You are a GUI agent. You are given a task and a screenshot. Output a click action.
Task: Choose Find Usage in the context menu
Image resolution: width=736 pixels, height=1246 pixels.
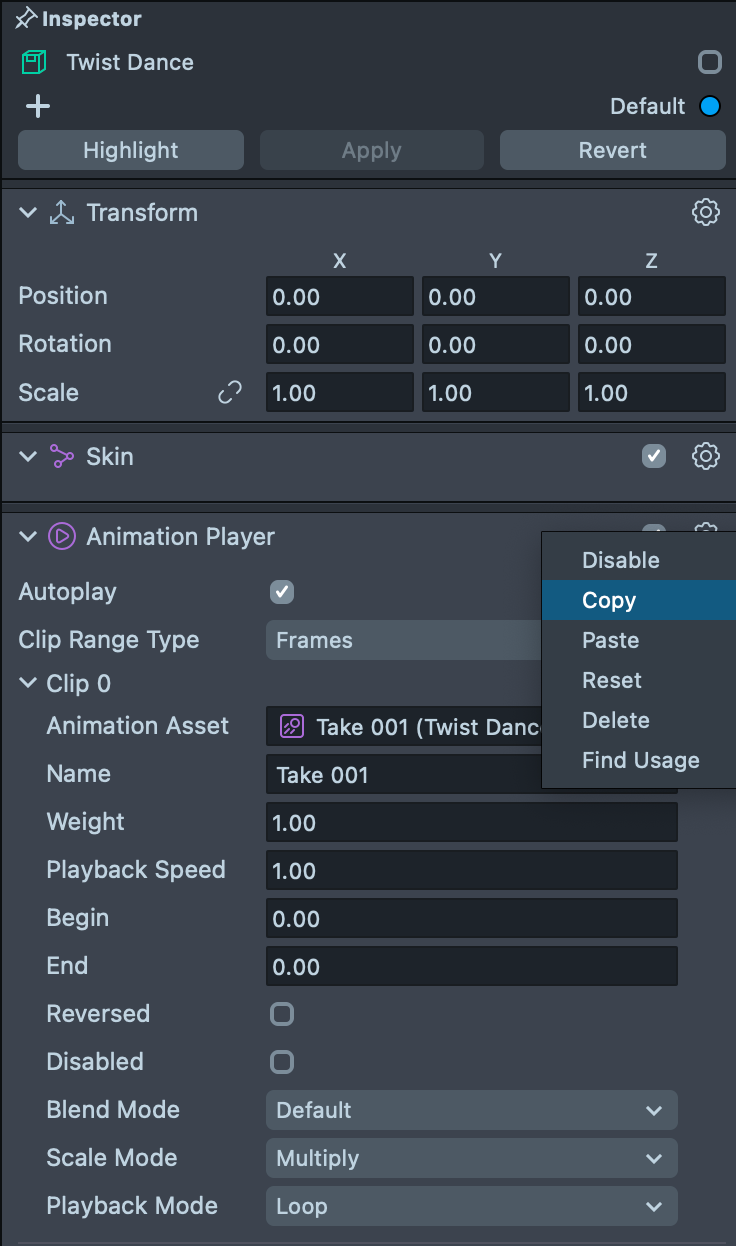click(640, 760)
